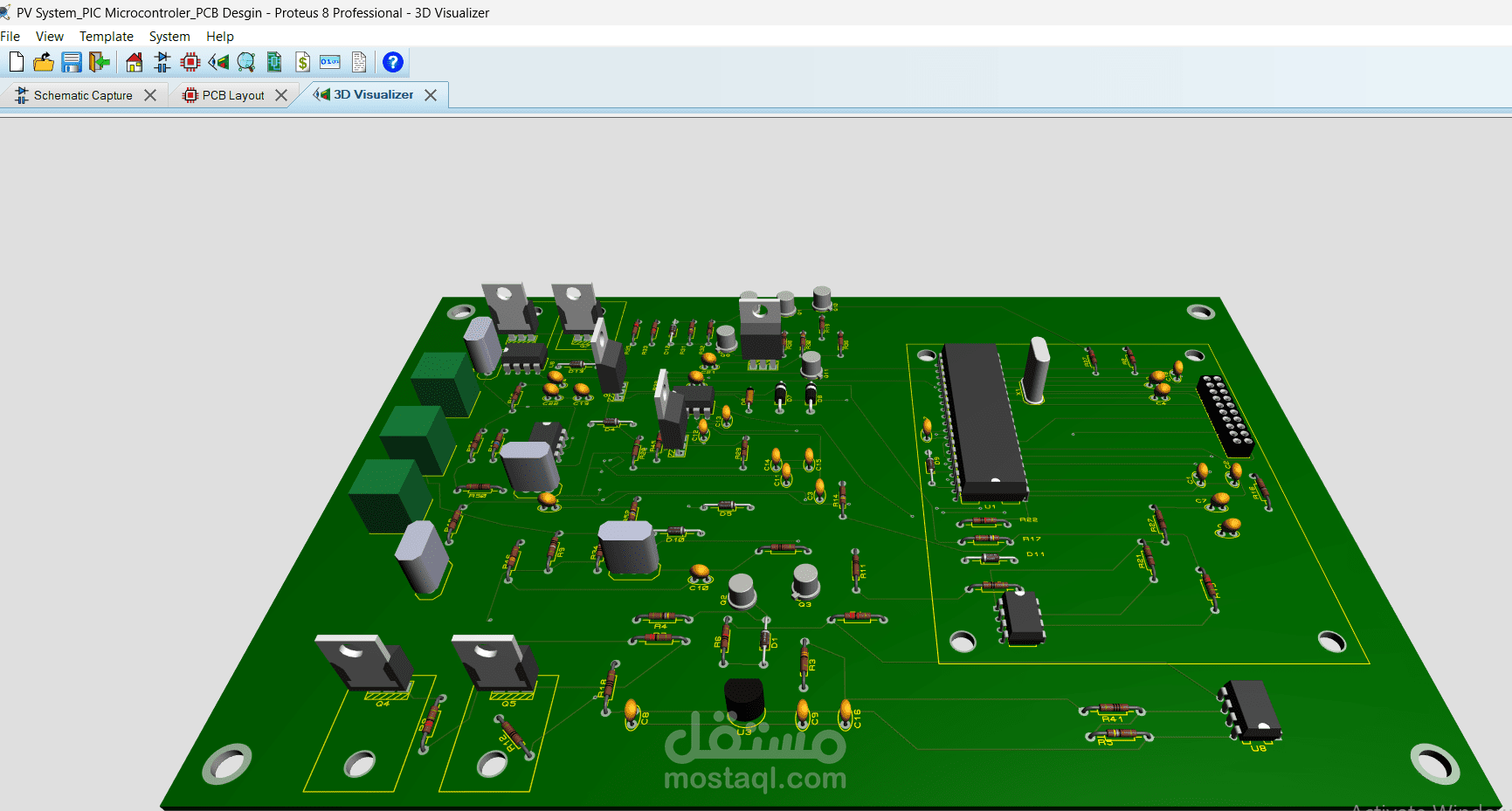
Task: Close the PCB Layout tab
Action: click(x=281, y=95)
